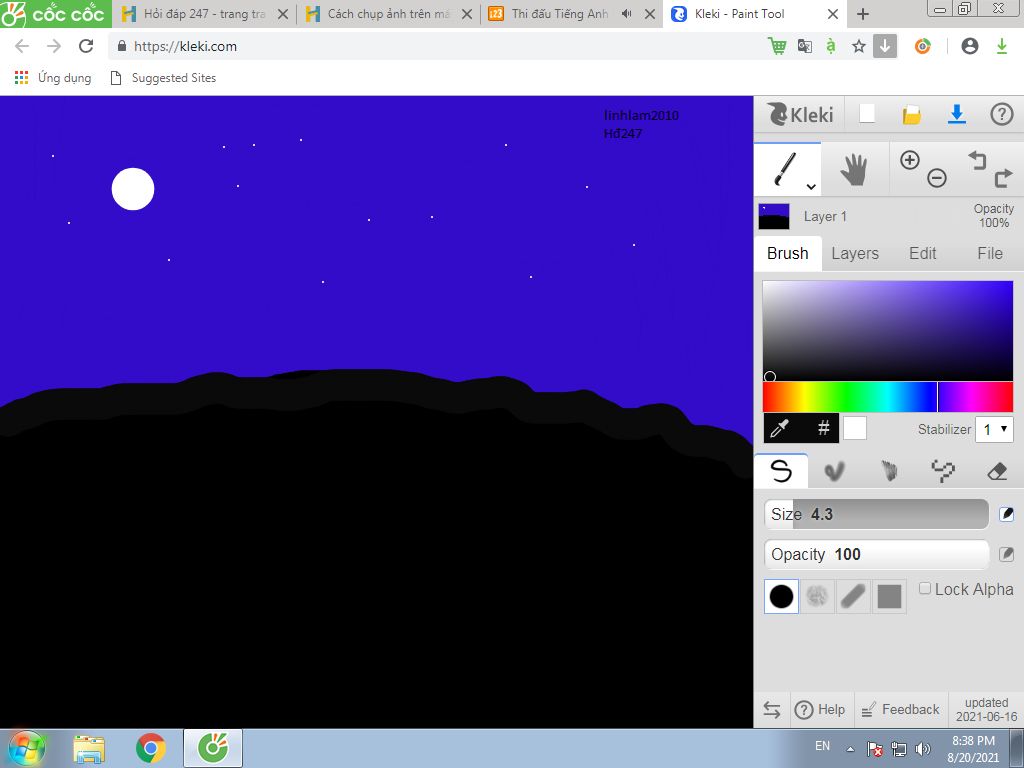Open a new browser tab
Screen dimensions: 1024x768
click(x=863, y=14)
